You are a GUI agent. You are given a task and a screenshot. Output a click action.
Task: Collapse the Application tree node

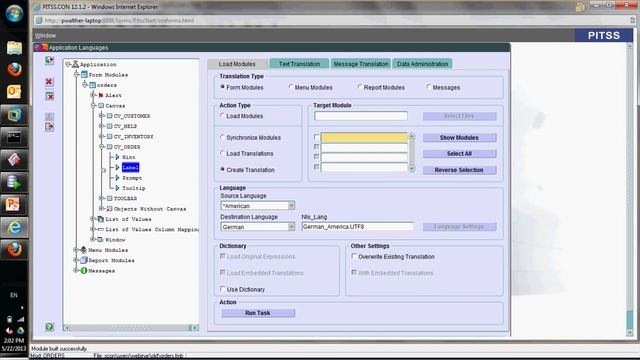(x=68, y=64)
